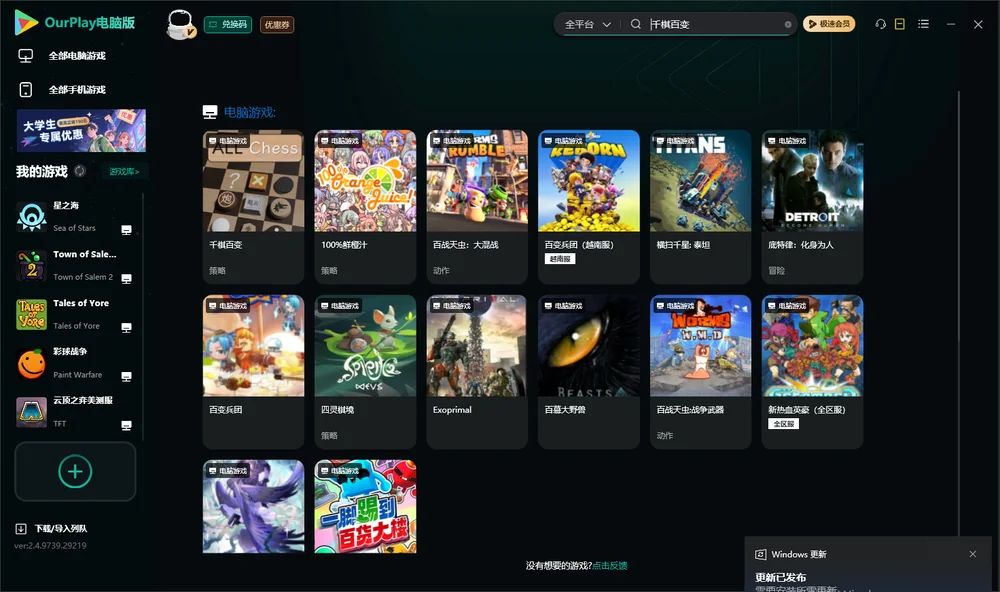
Task: Open the 百战天虫:战争武器 Worms W.M.D card
Action: coord(700,372)
